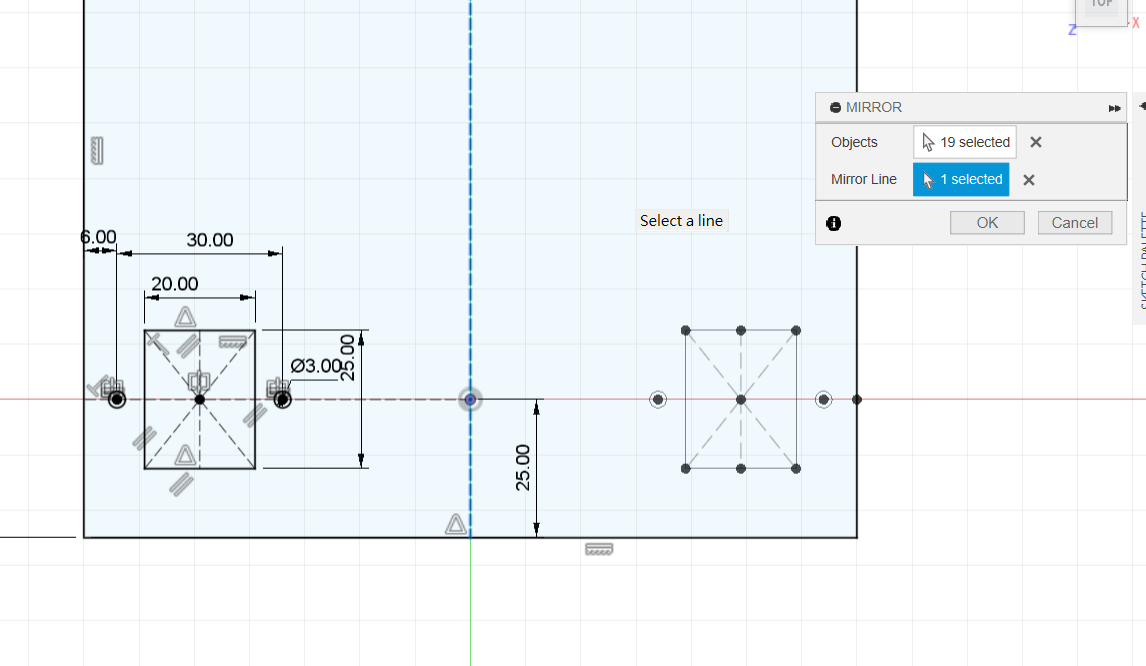The width and height of the screenshot is (1146, 666).
Task: Select the 6.00 offset dimension
Action: tap(98, 237)
